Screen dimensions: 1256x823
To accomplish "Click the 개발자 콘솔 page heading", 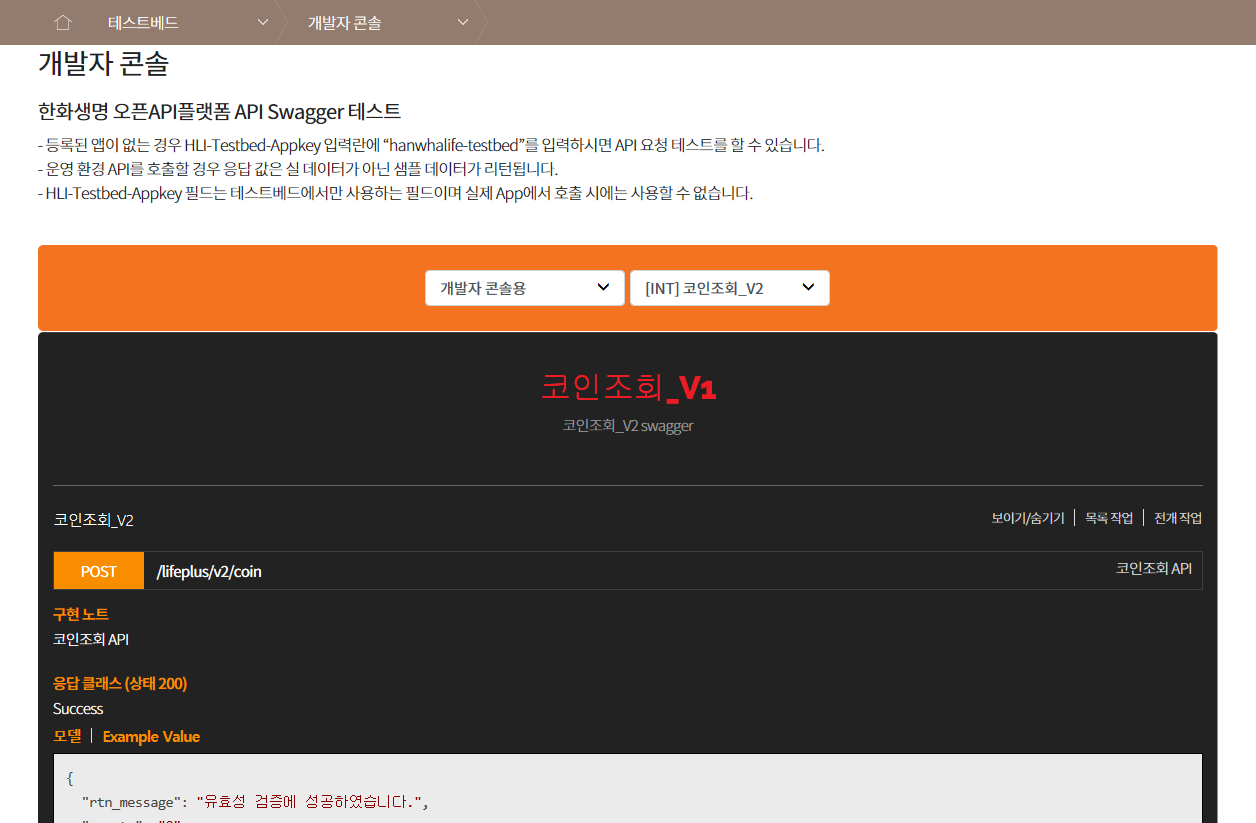I will tap(104, 63).
